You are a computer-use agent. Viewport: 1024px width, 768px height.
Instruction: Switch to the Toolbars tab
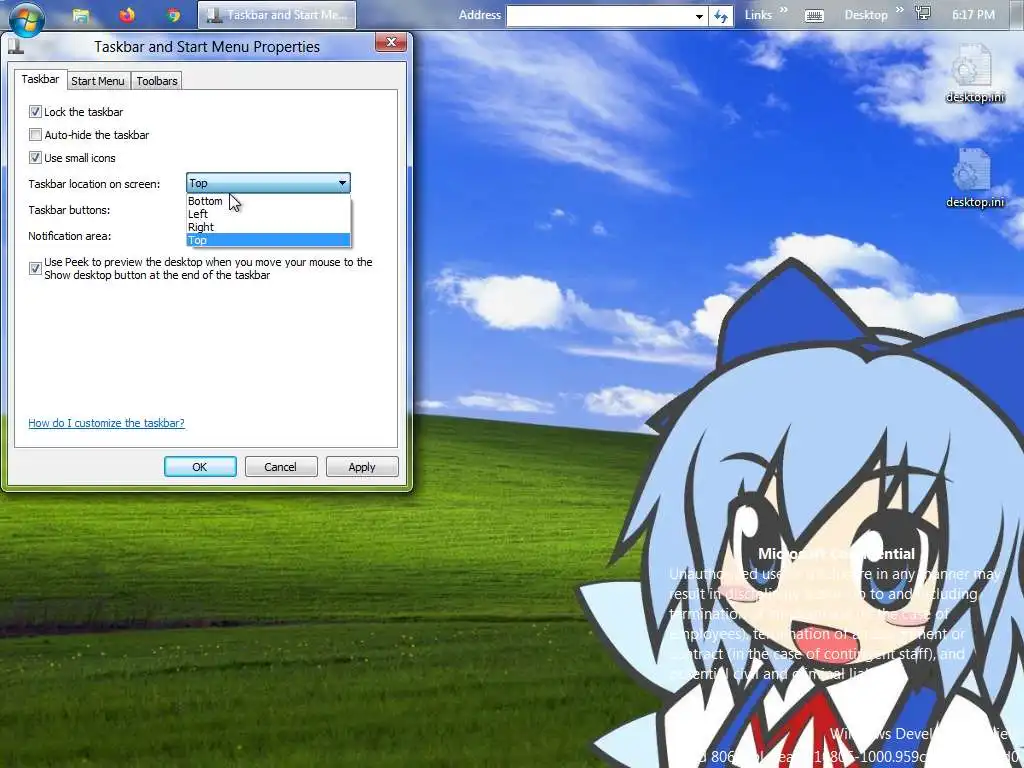point(157,81)
